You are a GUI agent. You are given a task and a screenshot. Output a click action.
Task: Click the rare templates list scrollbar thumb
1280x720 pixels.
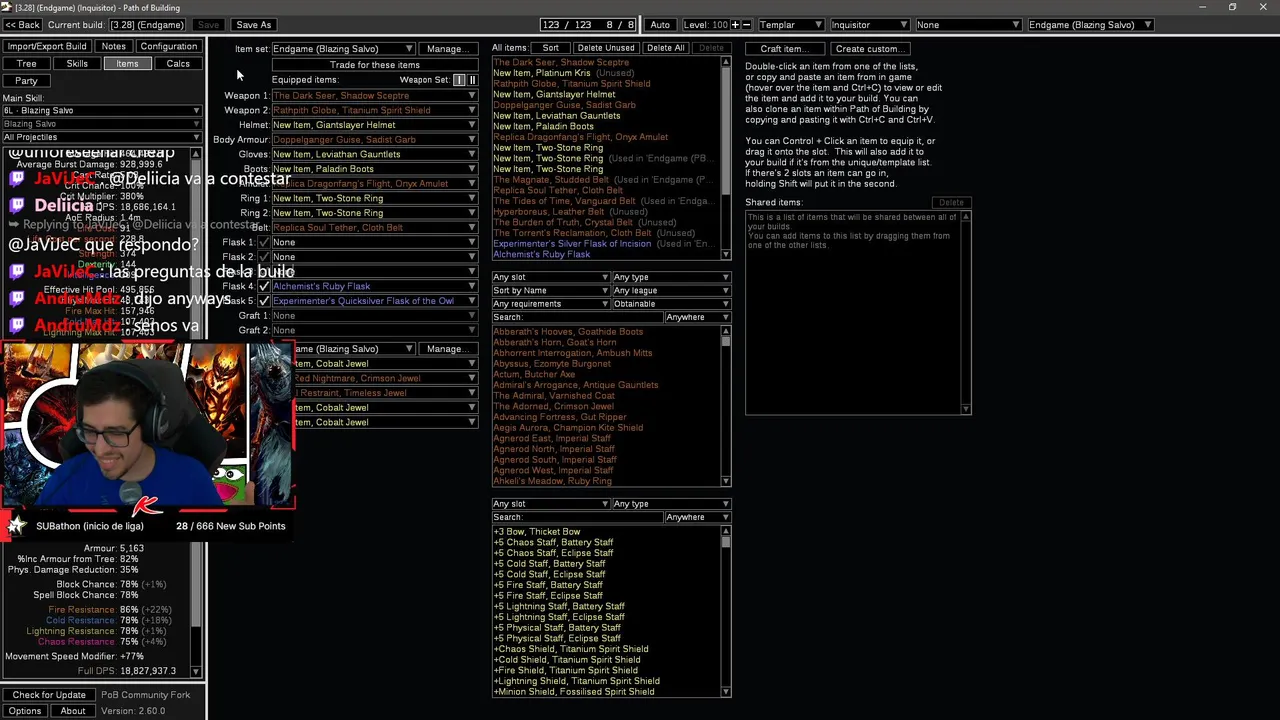point(726,542)
